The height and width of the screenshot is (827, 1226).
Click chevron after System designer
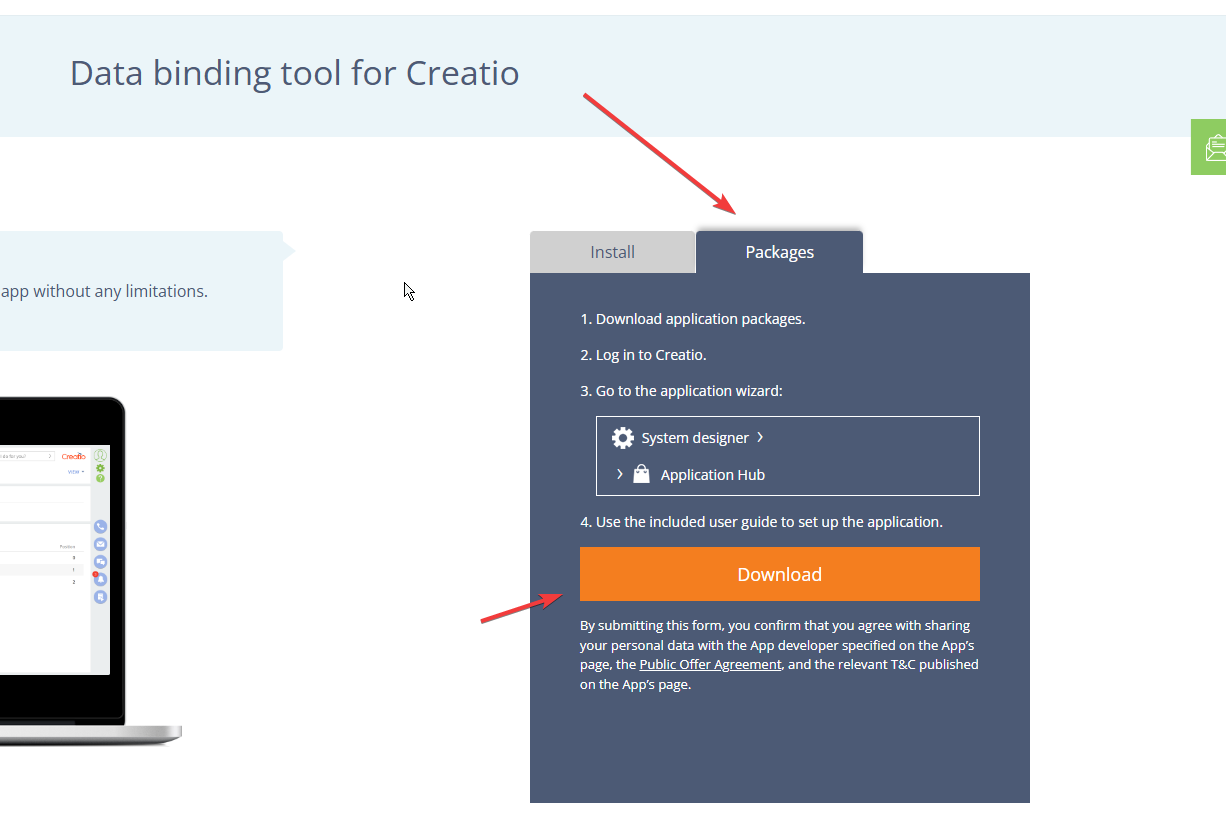pos(760,437)
